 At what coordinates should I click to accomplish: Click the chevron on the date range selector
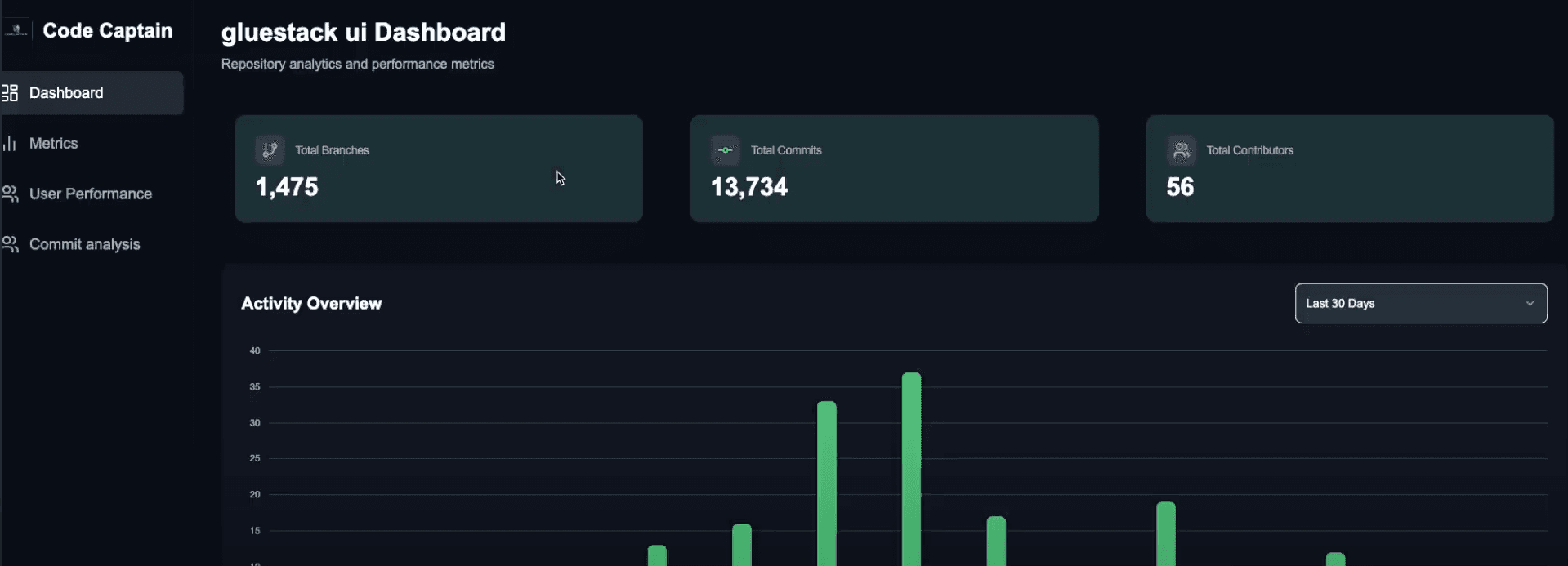click(x=1530, y=303)
